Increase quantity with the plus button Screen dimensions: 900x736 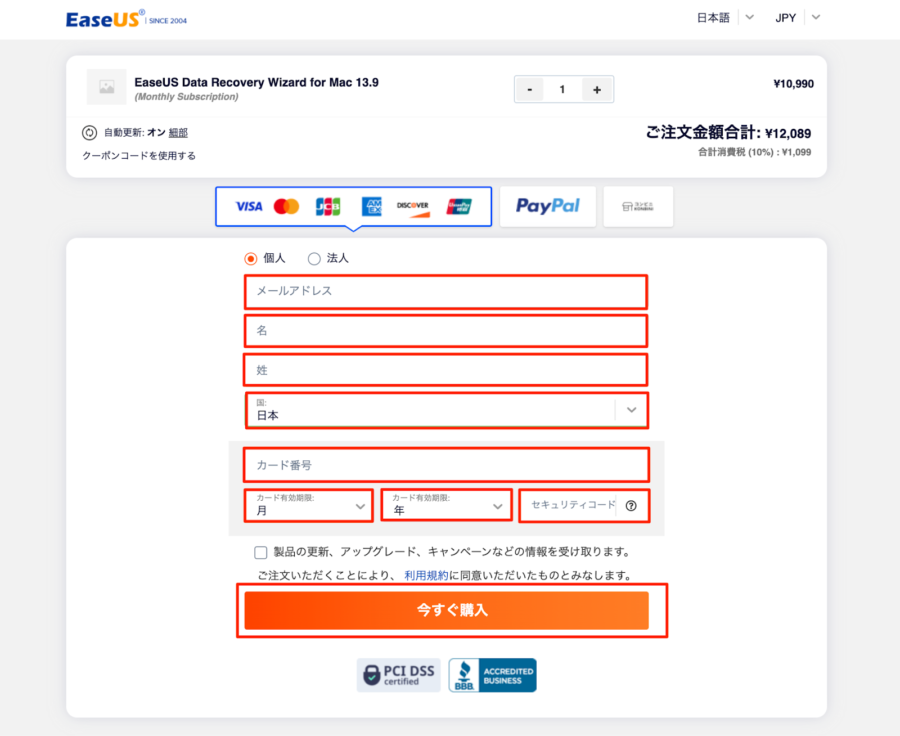point(597,90)
